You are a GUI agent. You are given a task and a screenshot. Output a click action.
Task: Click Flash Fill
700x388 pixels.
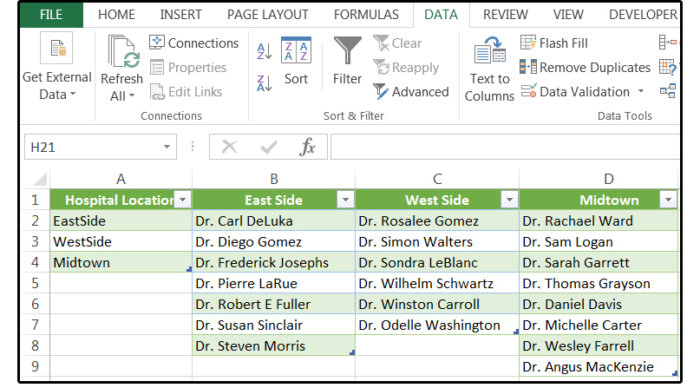pos(554,43)
